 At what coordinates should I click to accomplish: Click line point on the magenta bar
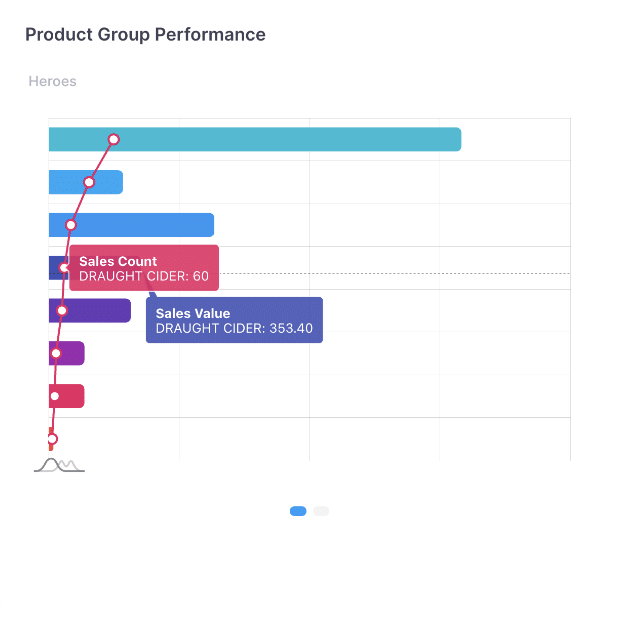[56, 353]
